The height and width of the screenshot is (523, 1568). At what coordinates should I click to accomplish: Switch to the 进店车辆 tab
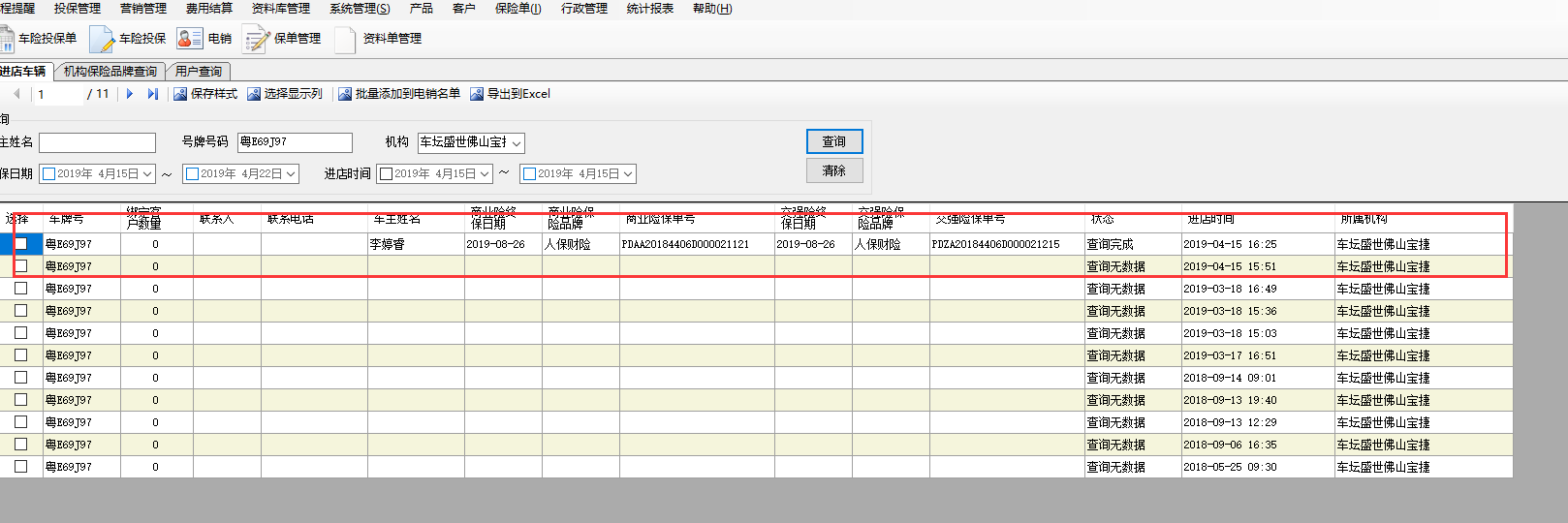click(23, 72)
